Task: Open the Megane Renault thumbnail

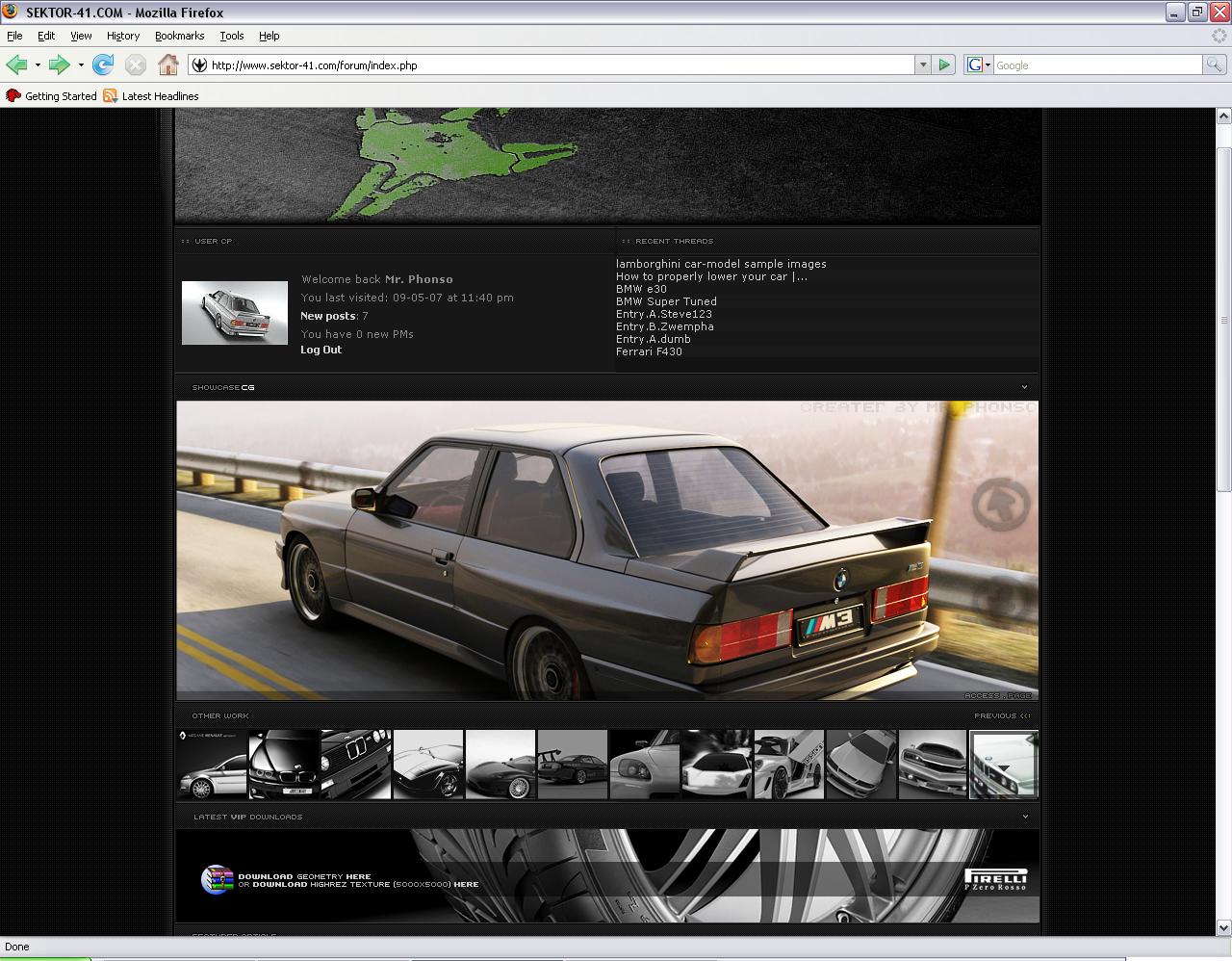Action: coord(212,765)
